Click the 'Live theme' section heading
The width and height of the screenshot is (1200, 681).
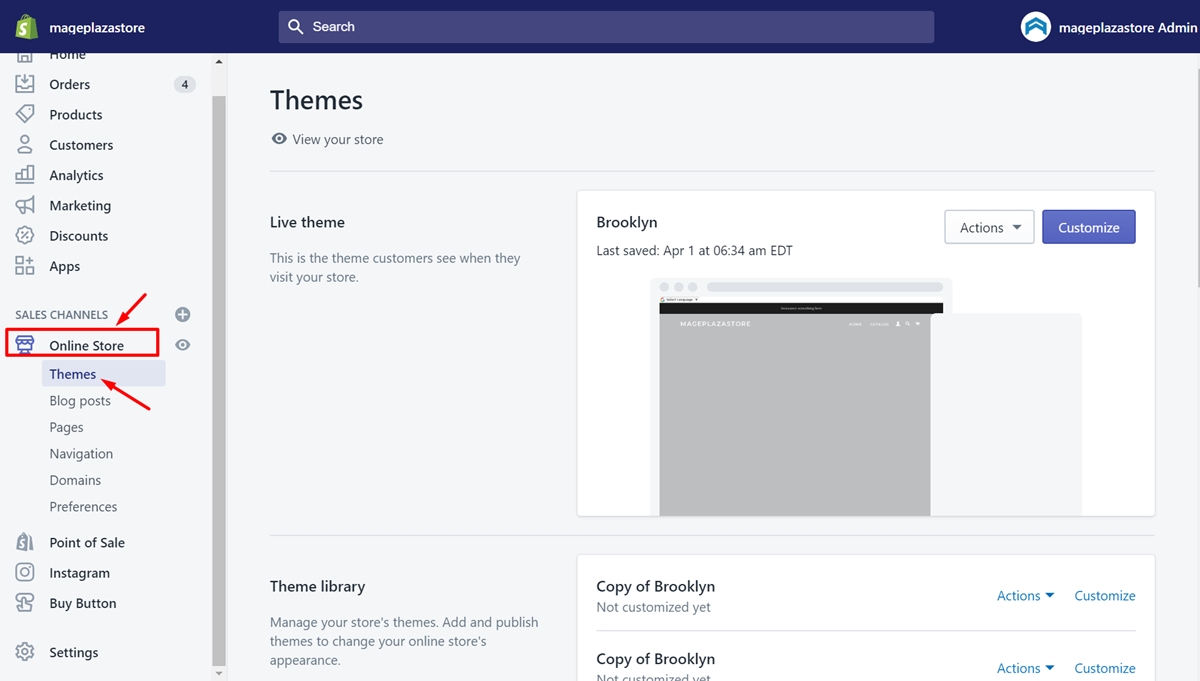coord(307,222)
